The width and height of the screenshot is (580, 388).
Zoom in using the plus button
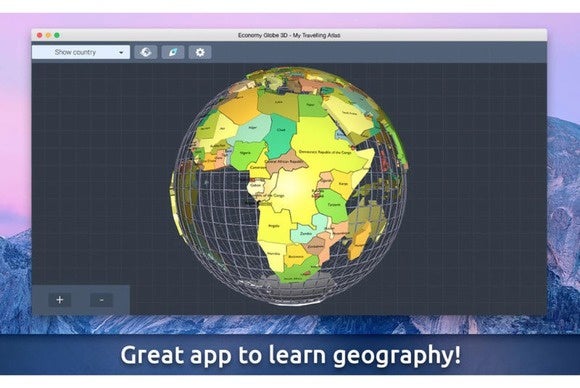pos(60,300)
